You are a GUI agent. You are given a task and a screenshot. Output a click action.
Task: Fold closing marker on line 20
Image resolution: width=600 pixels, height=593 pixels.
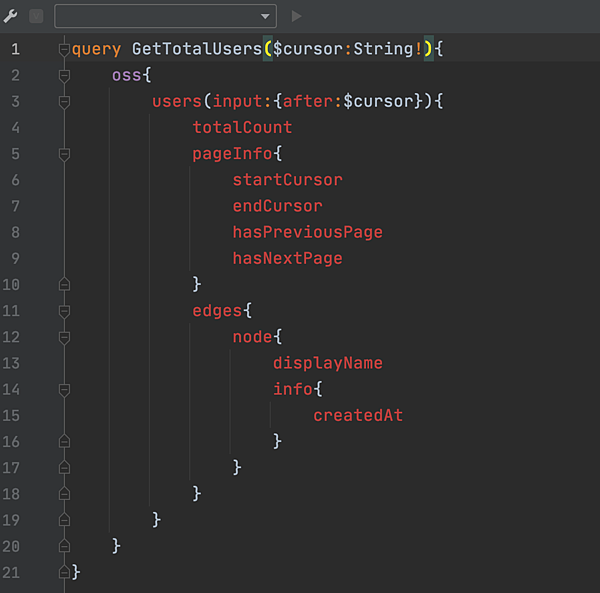point(64,546)
